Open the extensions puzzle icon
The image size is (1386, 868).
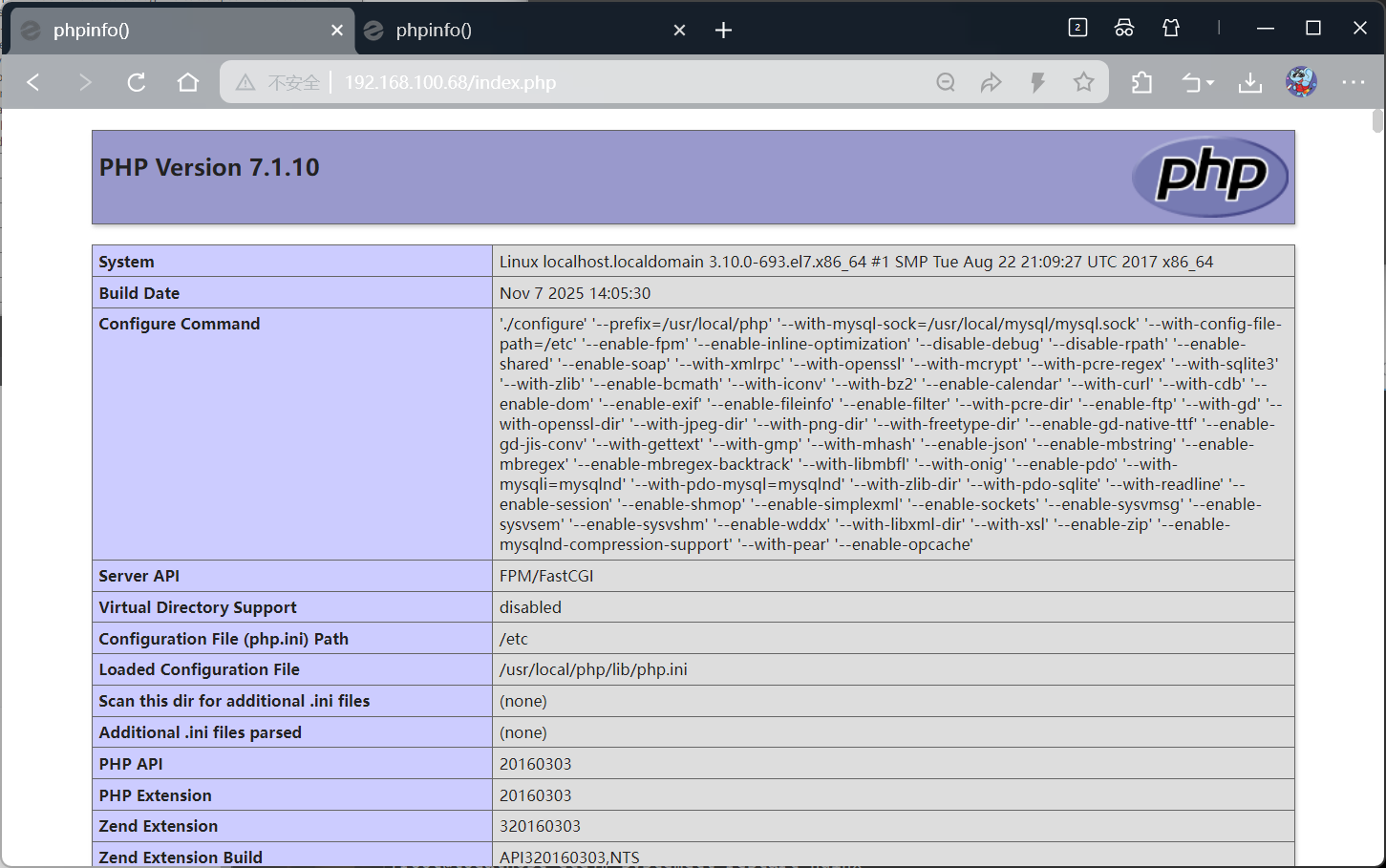(x=1141, y=82)
